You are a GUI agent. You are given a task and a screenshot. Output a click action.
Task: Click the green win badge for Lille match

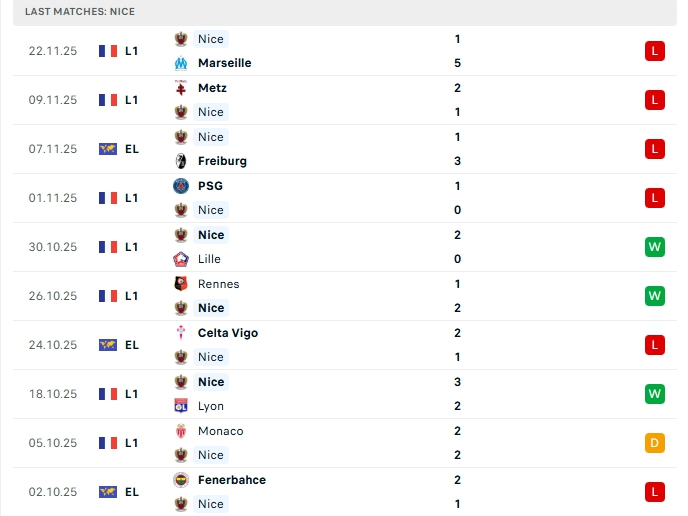655,247
